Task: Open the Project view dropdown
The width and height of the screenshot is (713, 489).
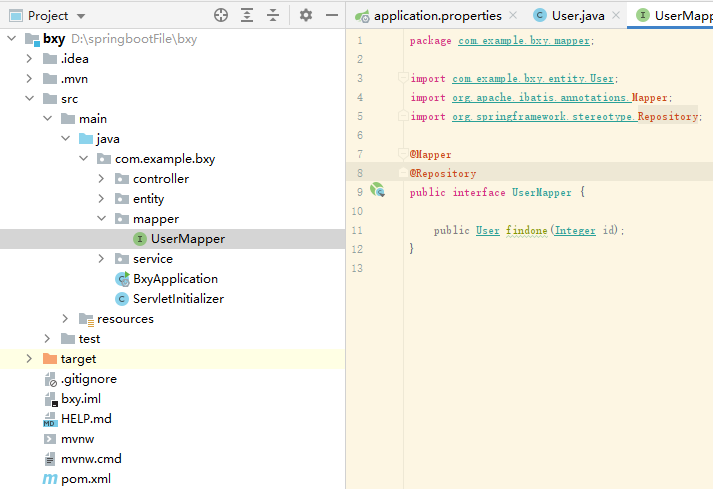Action: [81, 16]
